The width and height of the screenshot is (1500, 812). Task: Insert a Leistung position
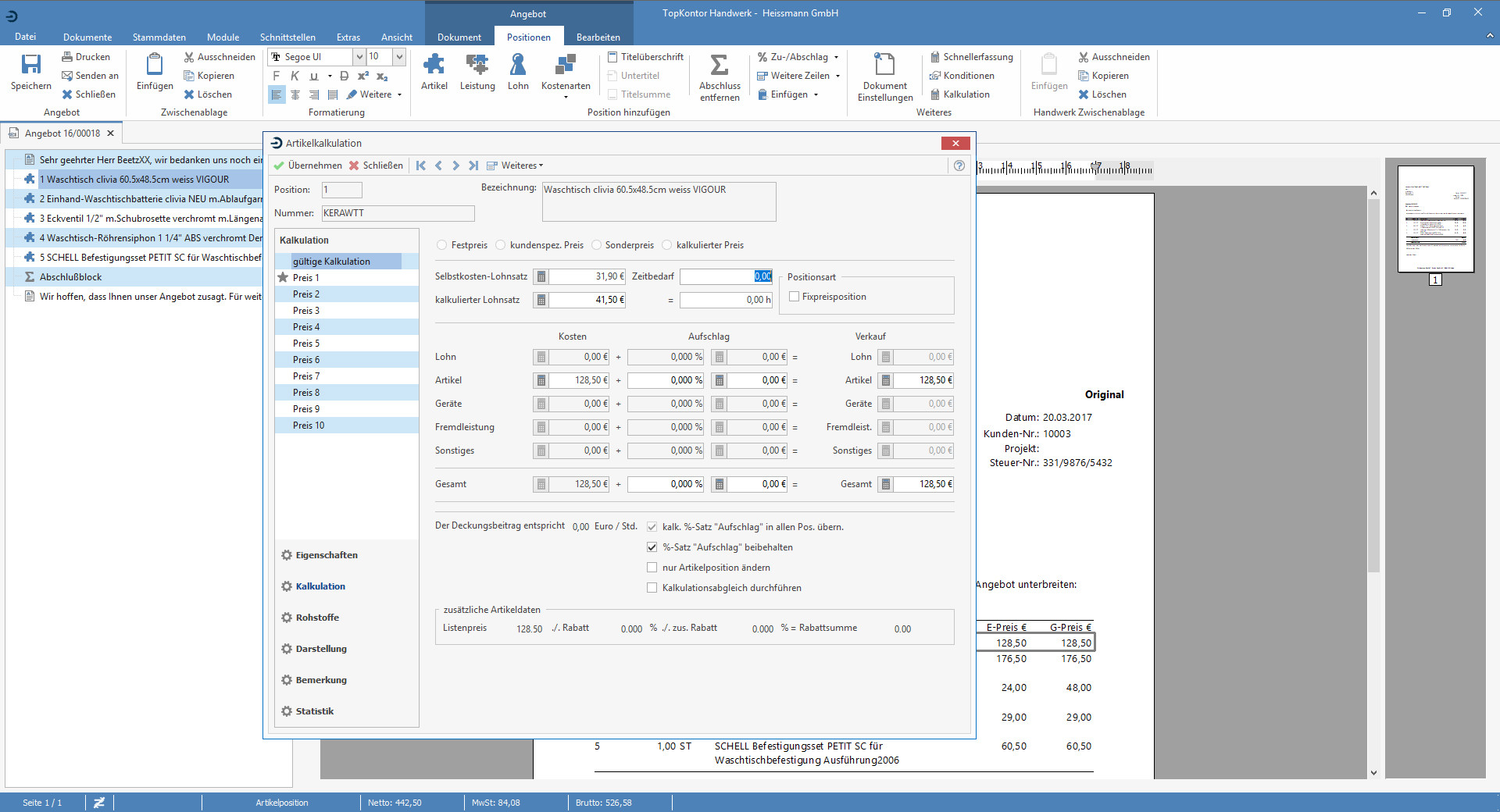tap(477, 73)
